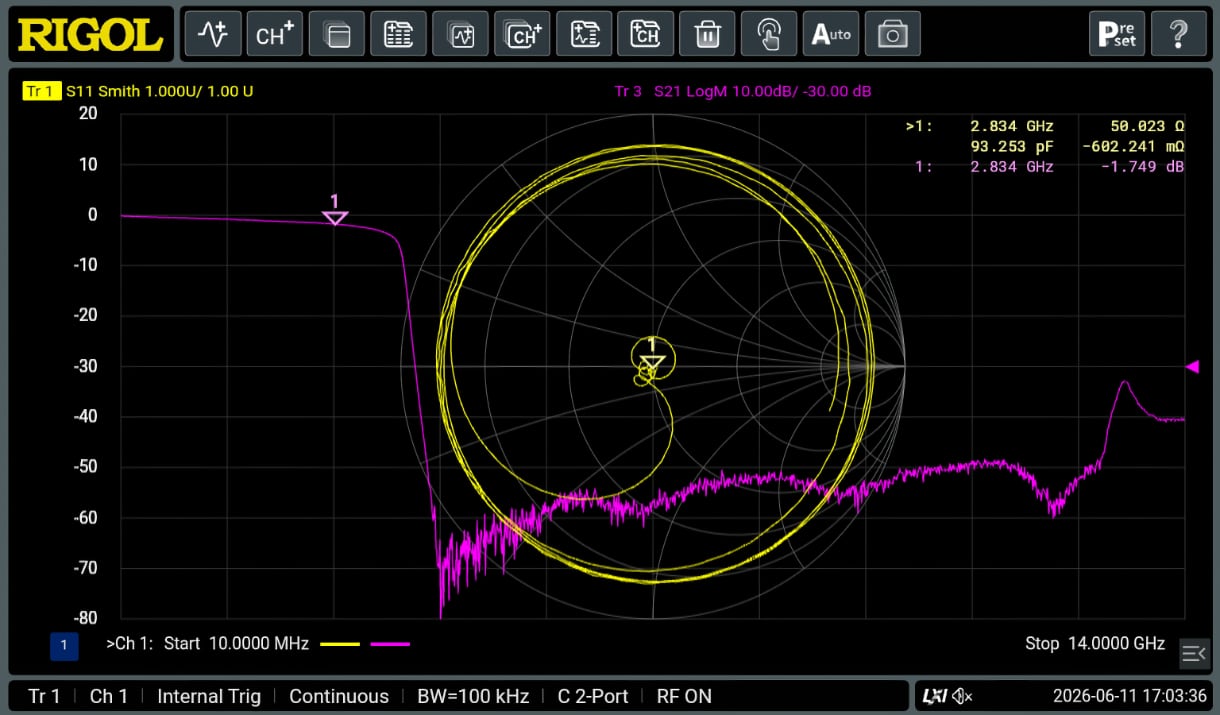This screenshot has width=1220, height=715.
Task: Click the -80 label on Y axis
Action: [x=85, y=618]
